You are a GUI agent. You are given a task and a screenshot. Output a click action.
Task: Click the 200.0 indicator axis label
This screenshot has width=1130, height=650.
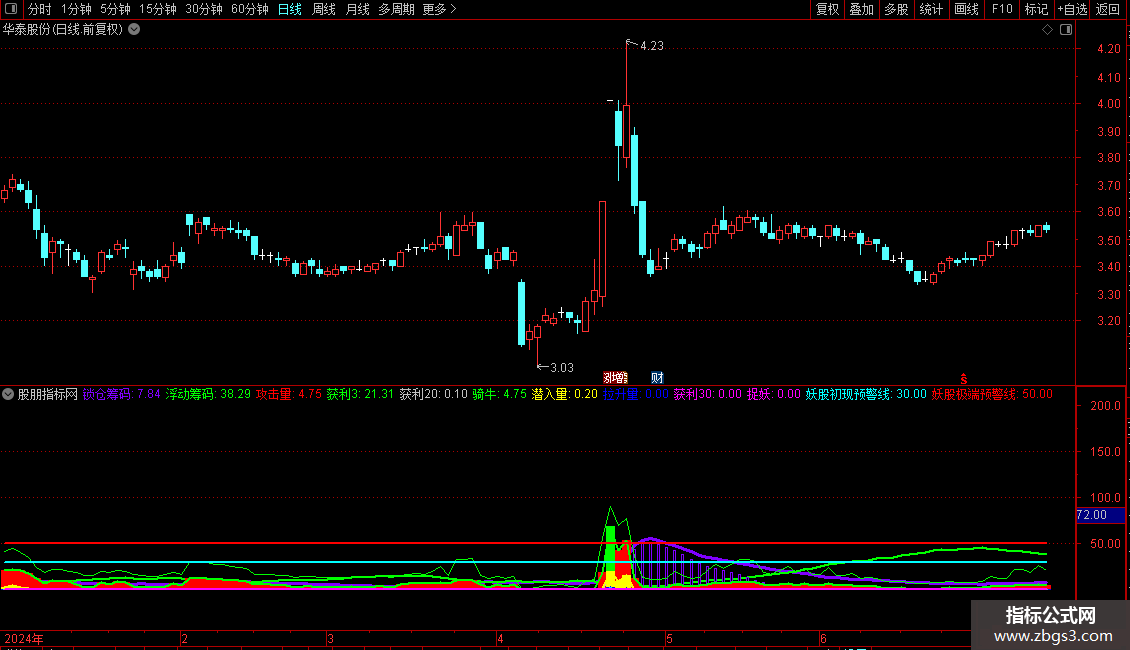point(1105,406)
